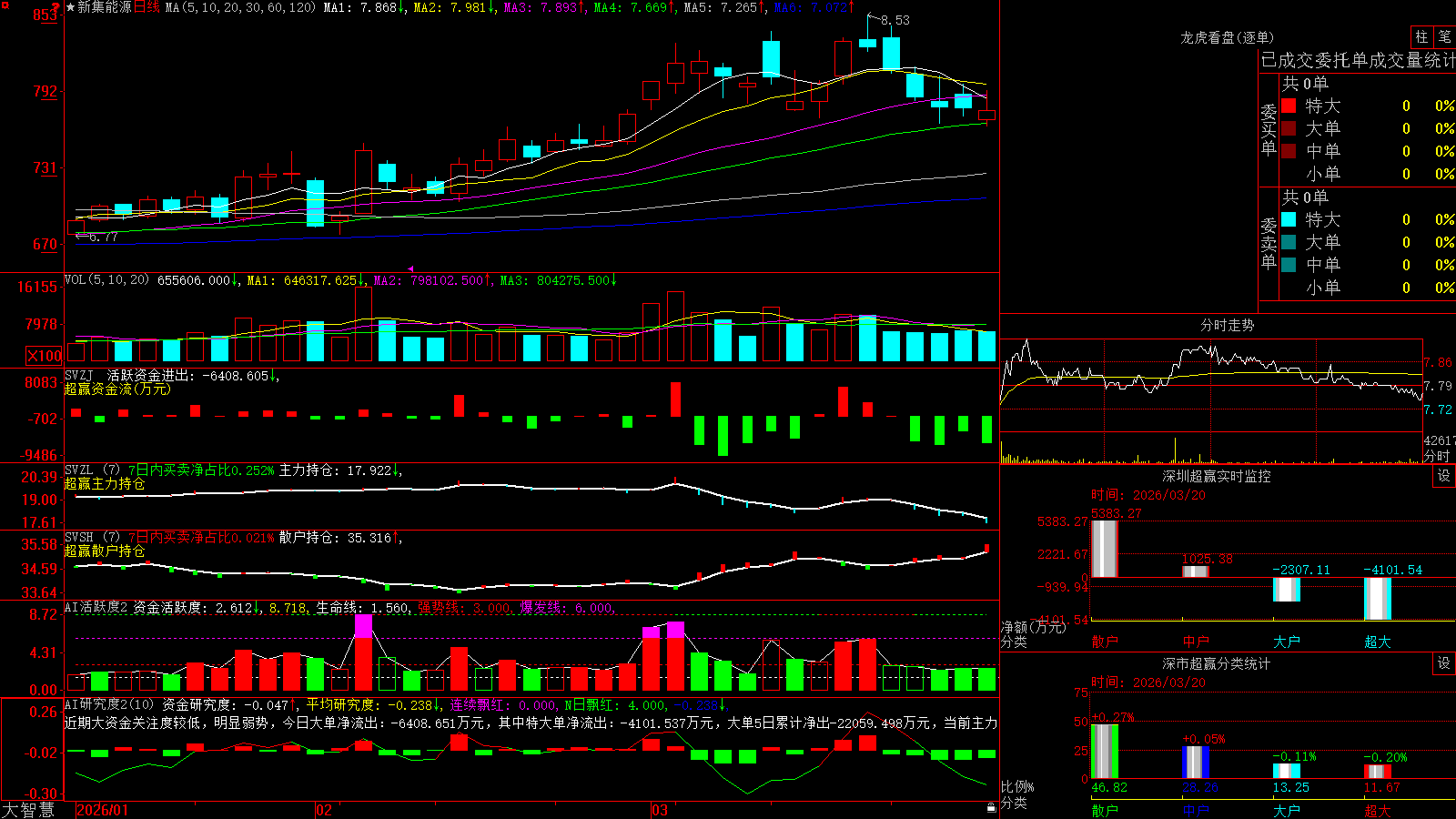The height and width of the screenshot is (819, 1456).
Task: Click the teal 中单 sell order swatch
Action: click(x=1289, y=265)
